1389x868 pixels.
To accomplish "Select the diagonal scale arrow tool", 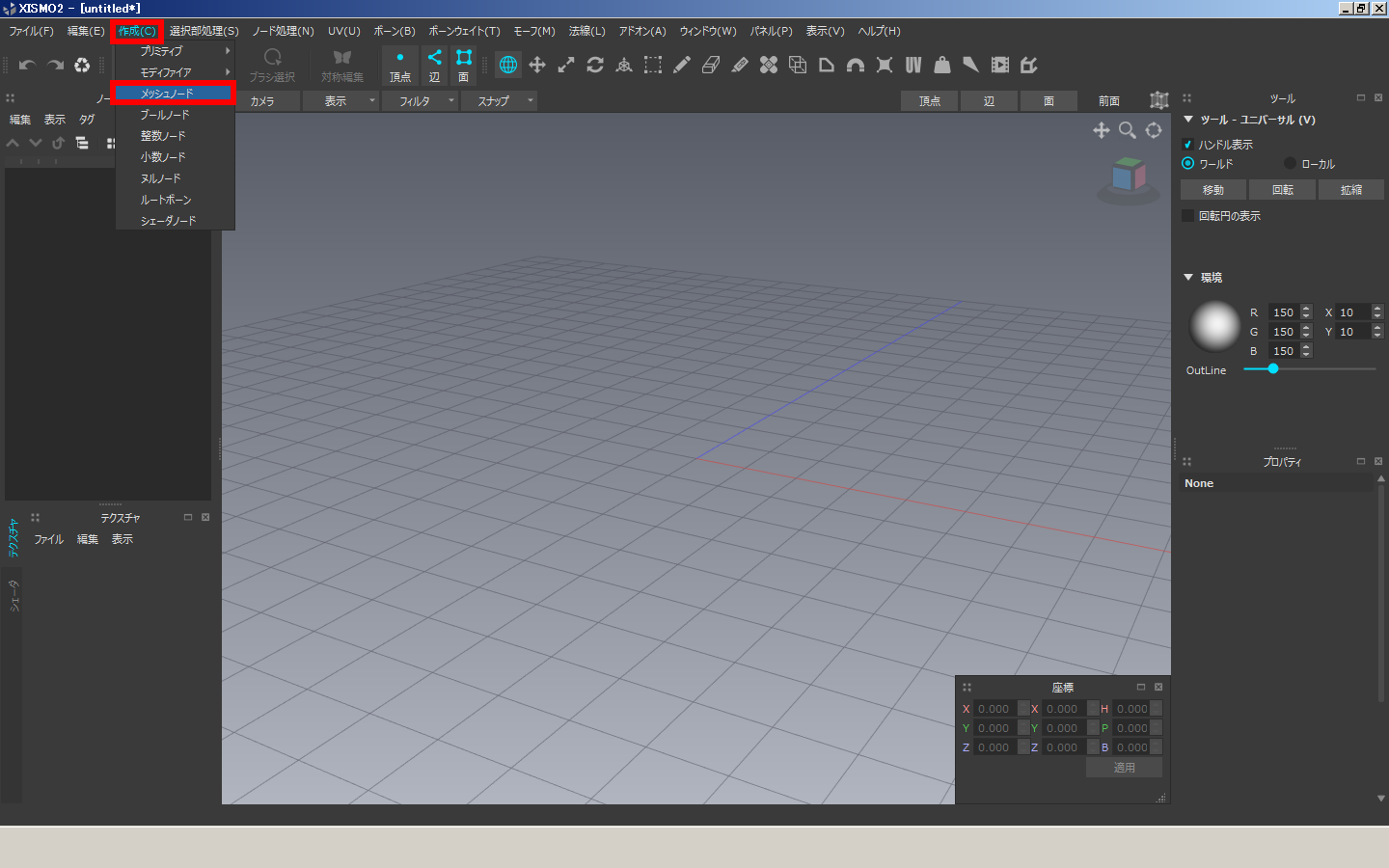I will pos(566,65).
